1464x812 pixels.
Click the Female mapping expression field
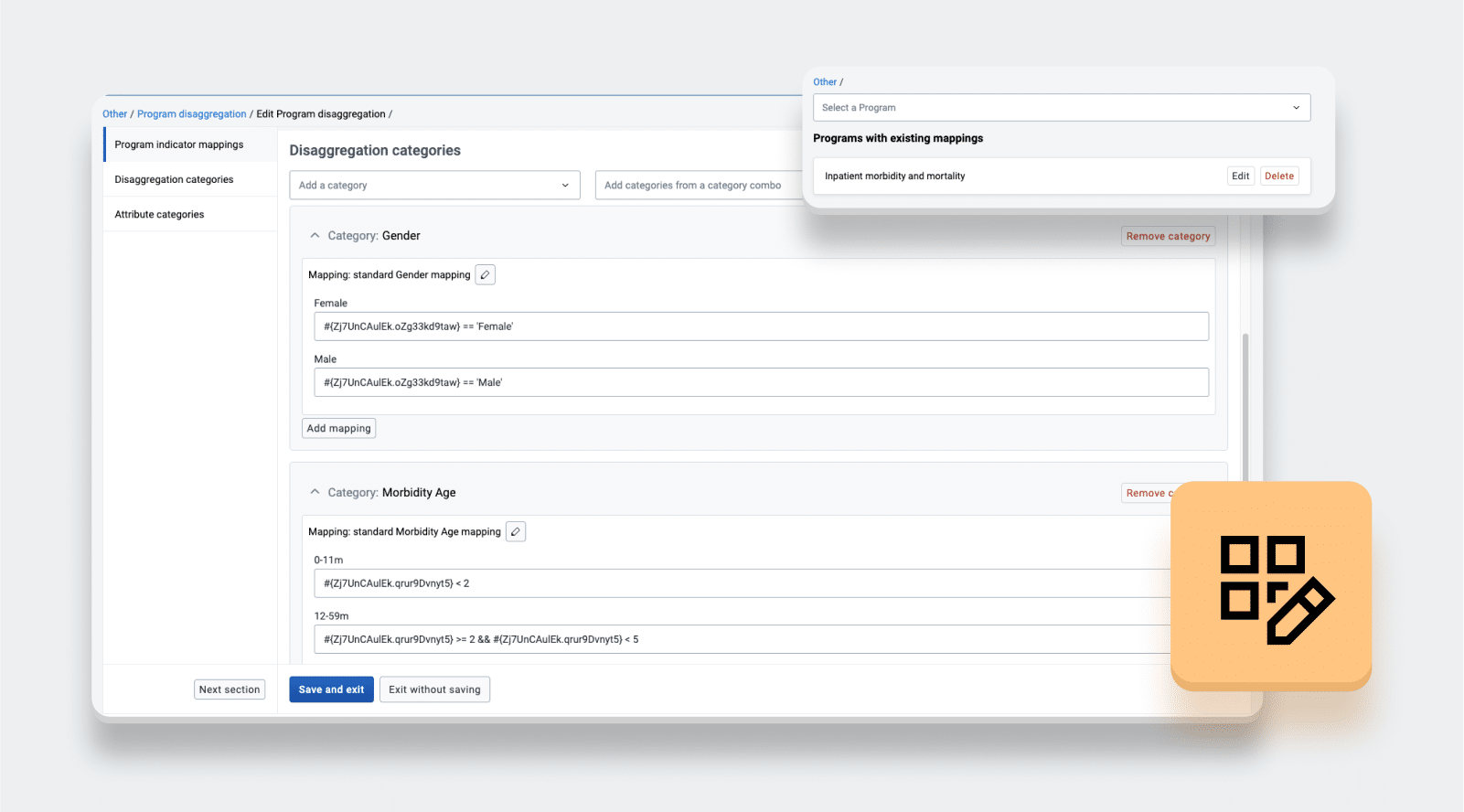click(x=760, y=327)
